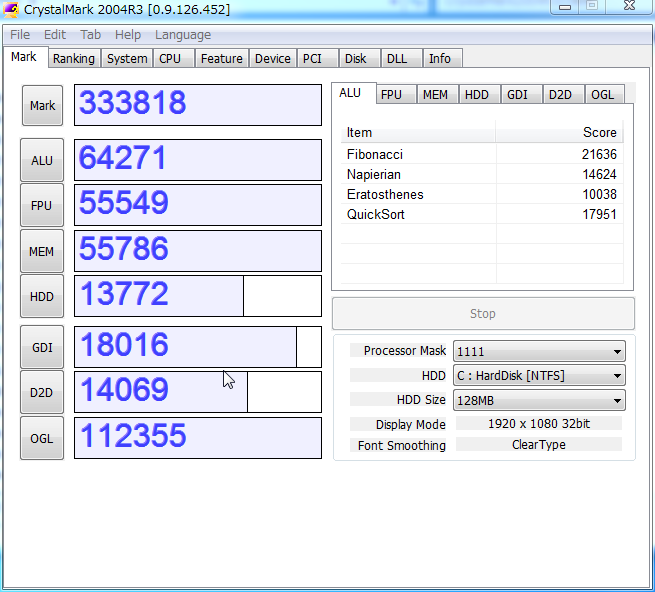Click the MEM score 55786
The height and width of the screenshot is (592, 655).
[198, 251]
